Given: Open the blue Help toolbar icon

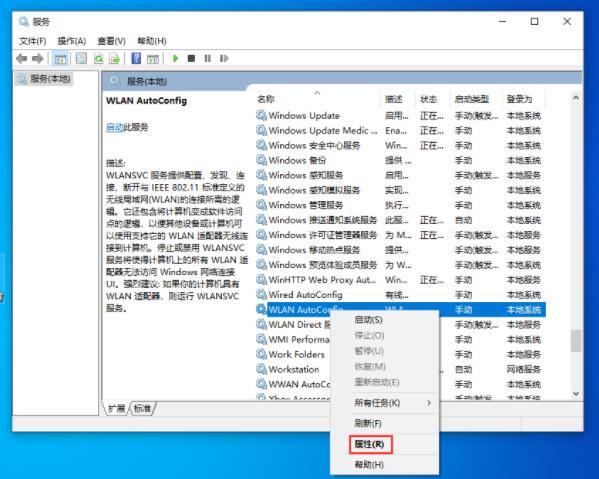Looking at the screenshot, I should tap(136, 58).
